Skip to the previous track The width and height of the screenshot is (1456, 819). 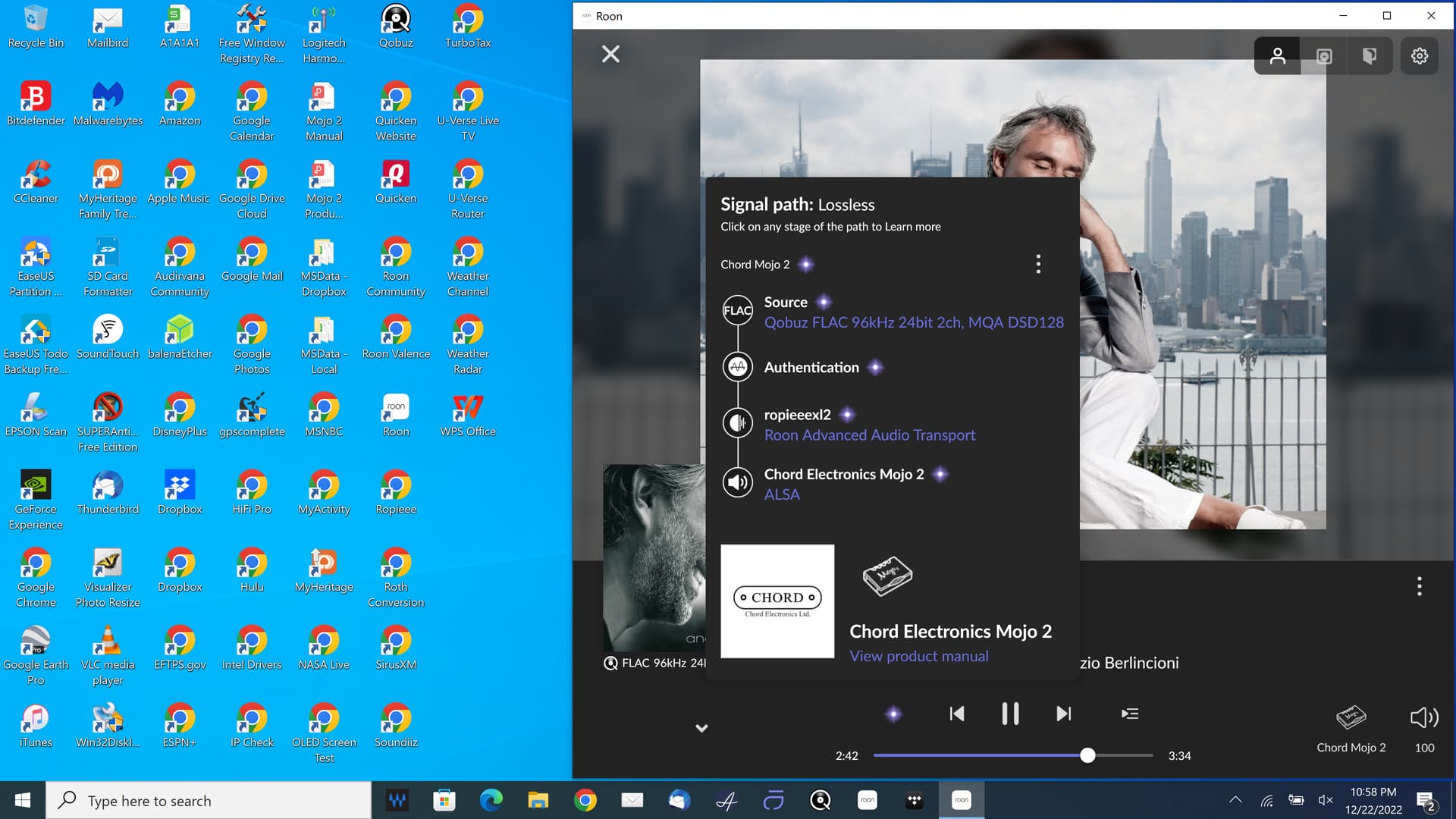[x=957, y=714]
